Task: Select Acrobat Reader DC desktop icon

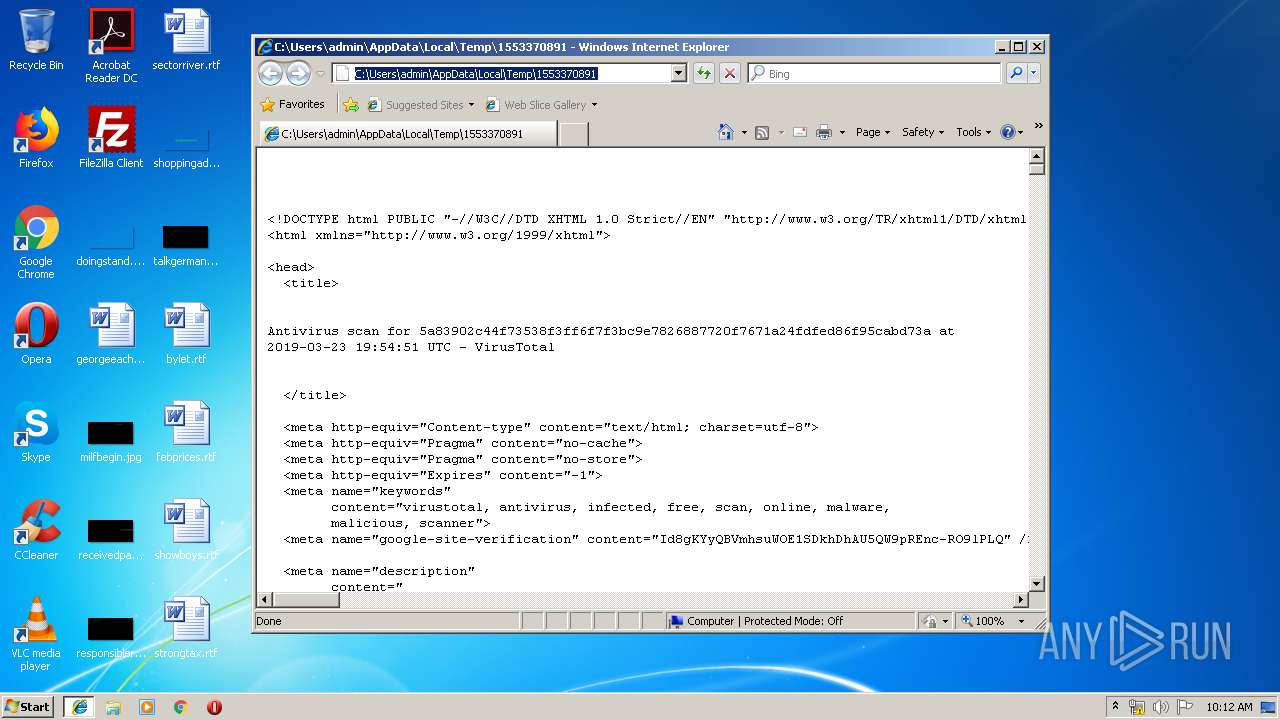Action: pos(111,47)
